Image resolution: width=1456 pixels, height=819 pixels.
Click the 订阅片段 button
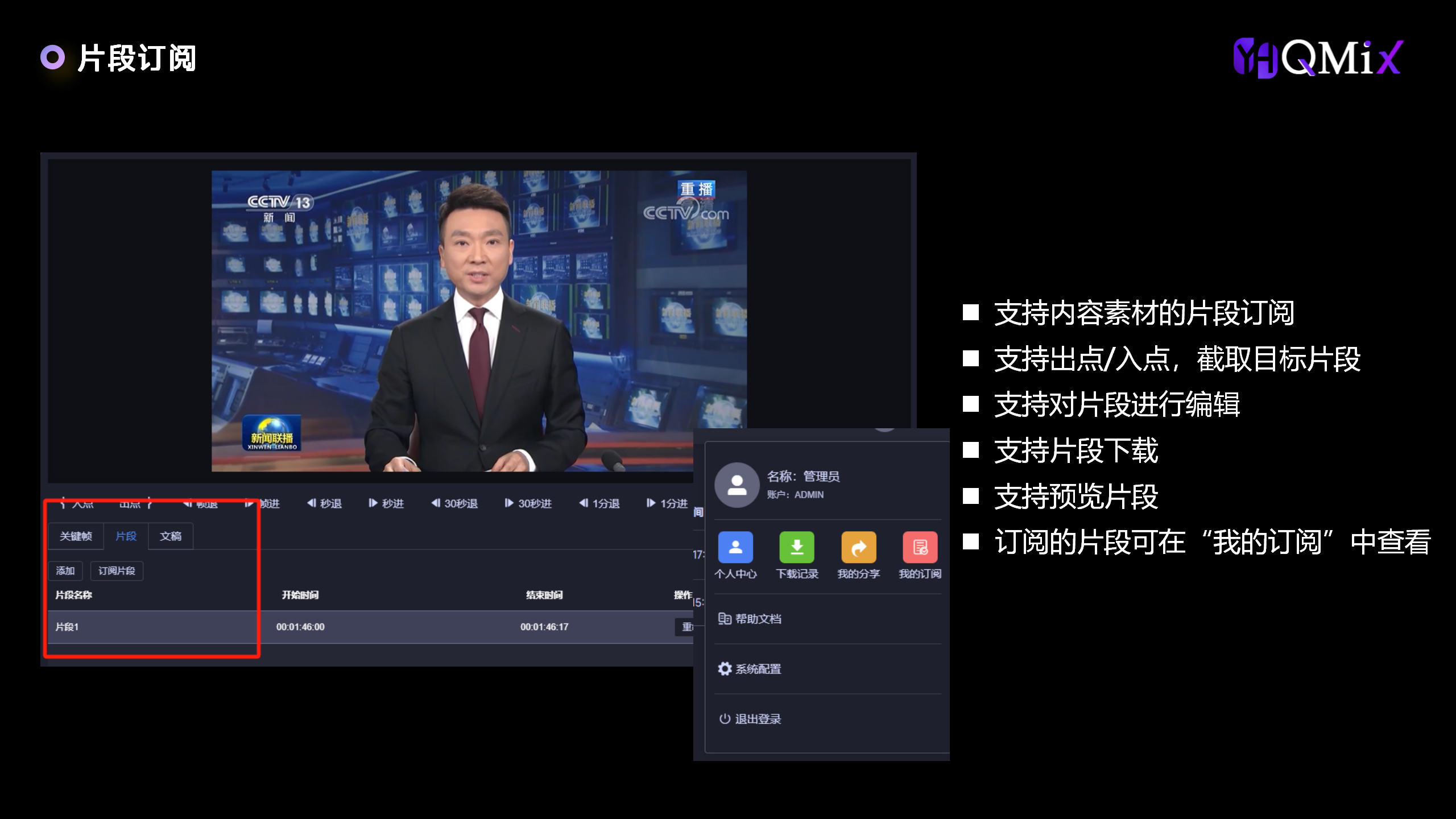[x=117, y=570]
